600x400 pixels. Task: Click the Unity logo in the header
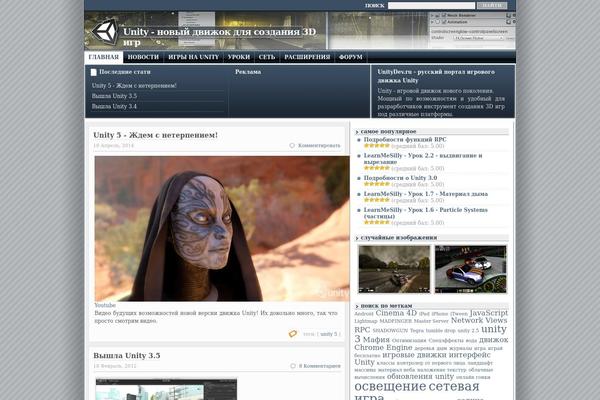tap(105, 32)
